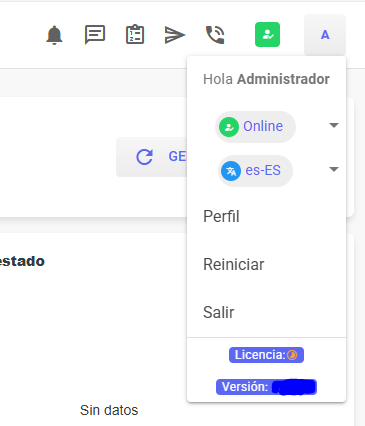Screen dimensions: 365x426
Task: Click the refresh button with circular arrow
Action: (x=152, y=157)
